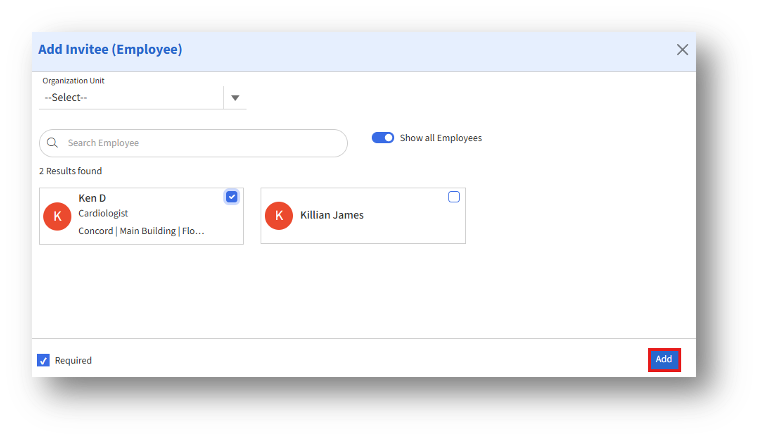Open the --Select-- combo box field
The height and width of the screenshot is (440, 758).
point(130,98)
